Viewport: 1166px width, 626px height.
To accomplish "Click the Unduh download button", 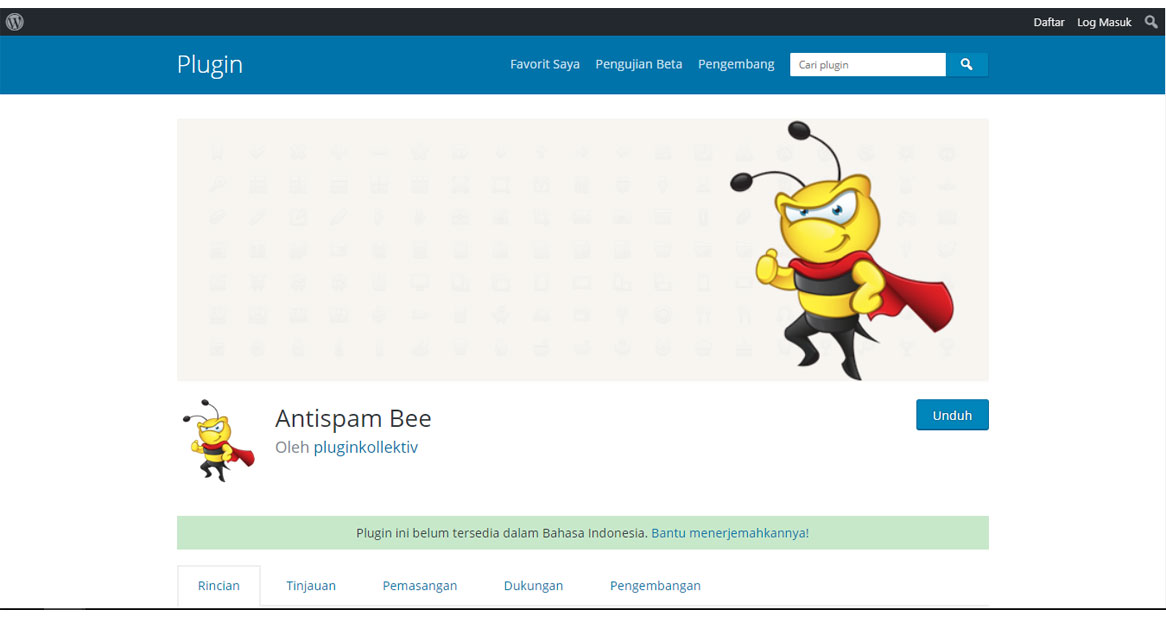I will click(951, 414).
